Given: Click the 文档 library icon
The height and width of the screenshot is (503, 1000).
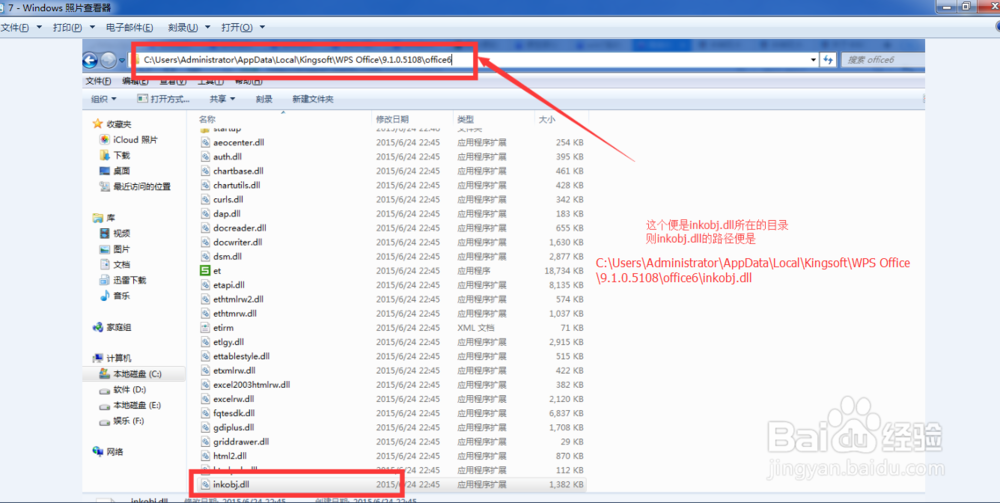Looking at the screenshot, I should point(105,265).
